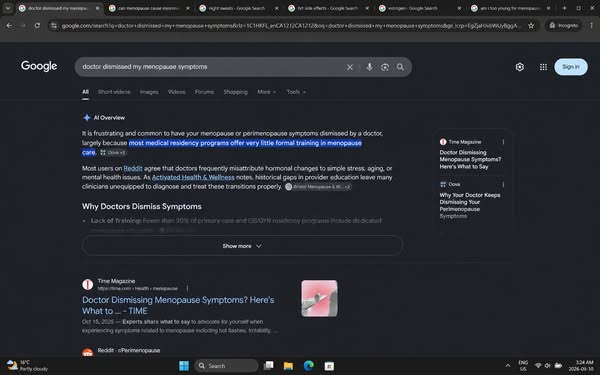The image size is (600, 375).
Task: Open Google Lens image search icon
Action: click(385, 67)
